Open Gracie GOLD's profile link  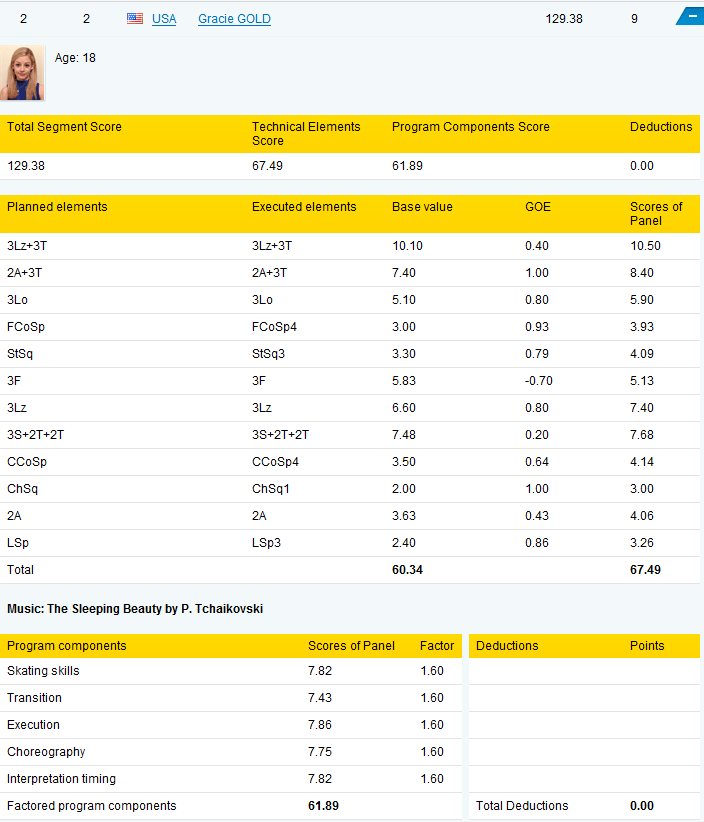234,19
